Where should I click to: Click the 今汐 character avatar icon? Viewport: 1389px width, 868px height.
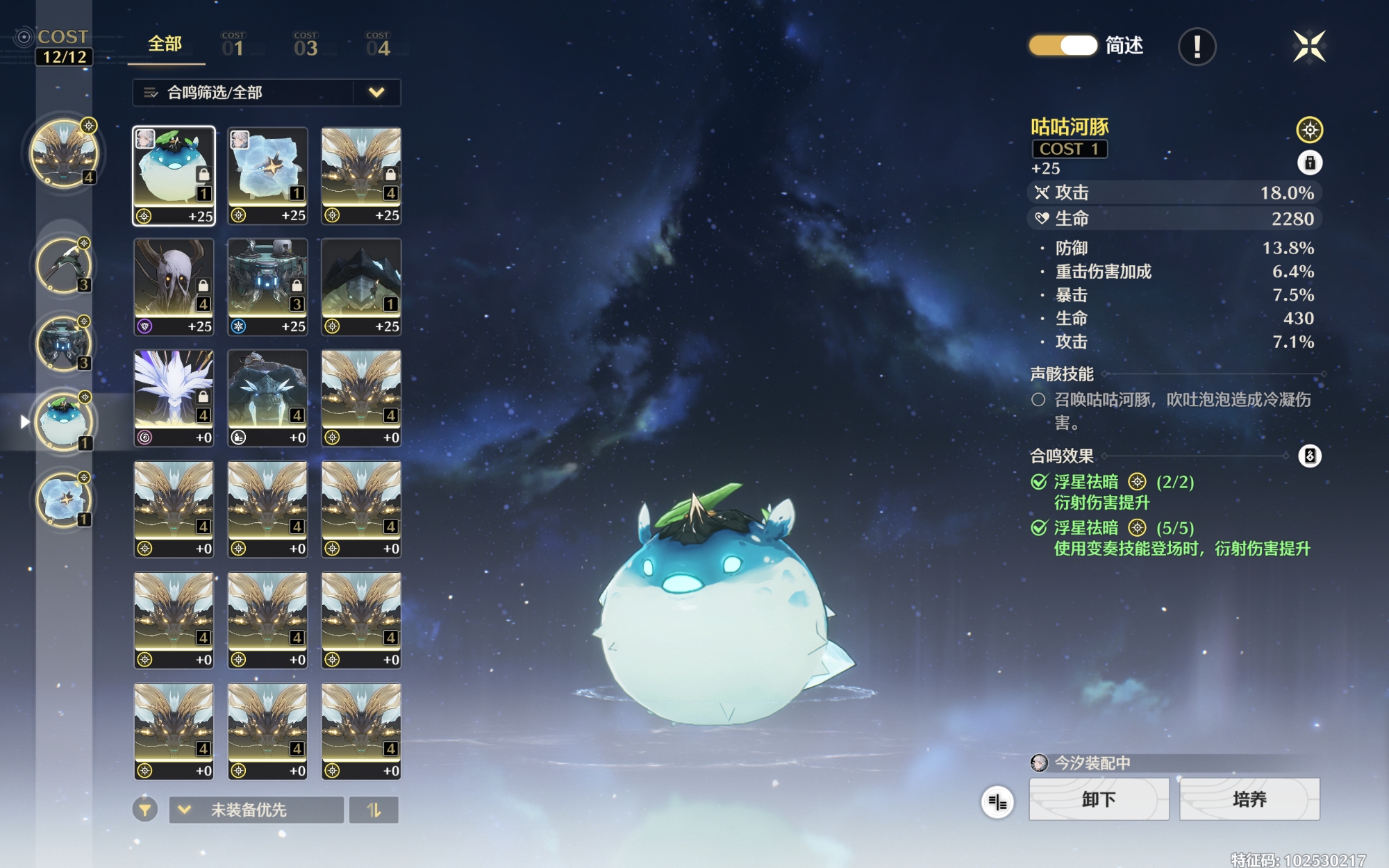click(x=1039, y=763)
